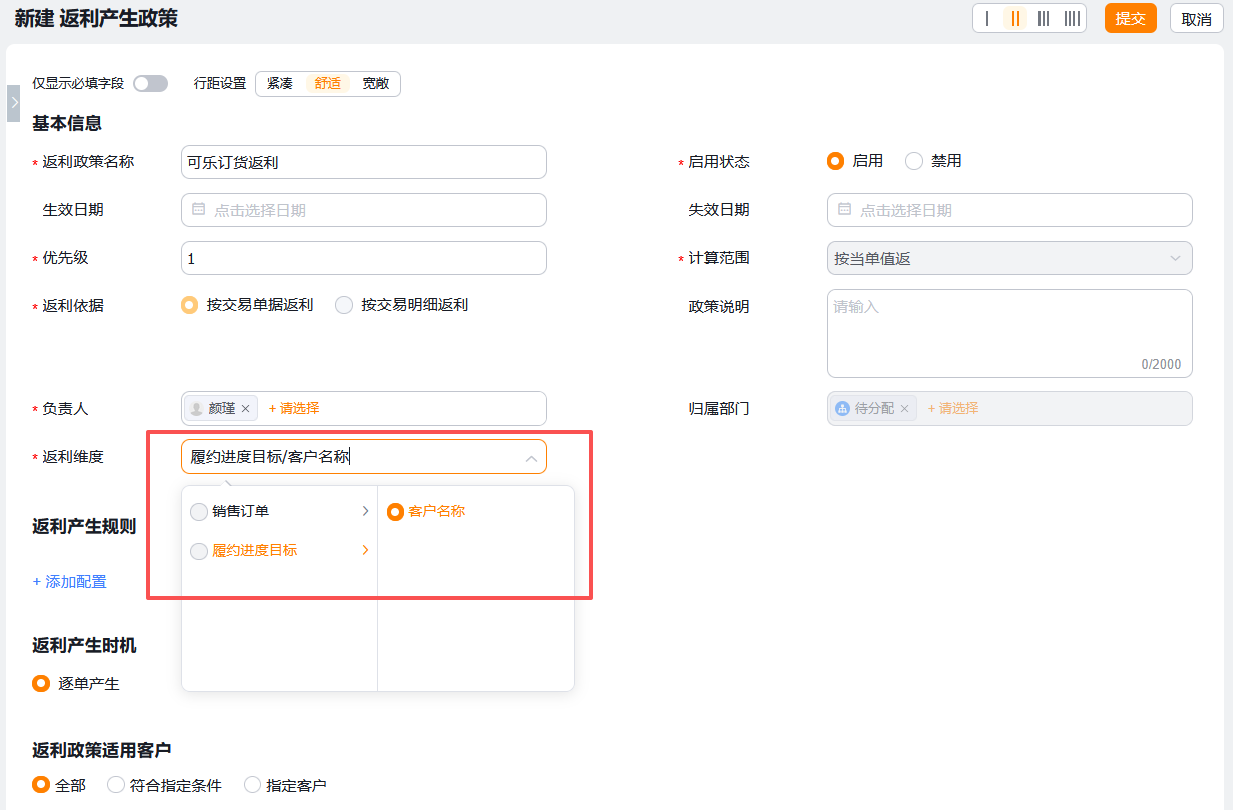
Task: Select 禁用 radio button
Action: [913, 161]
